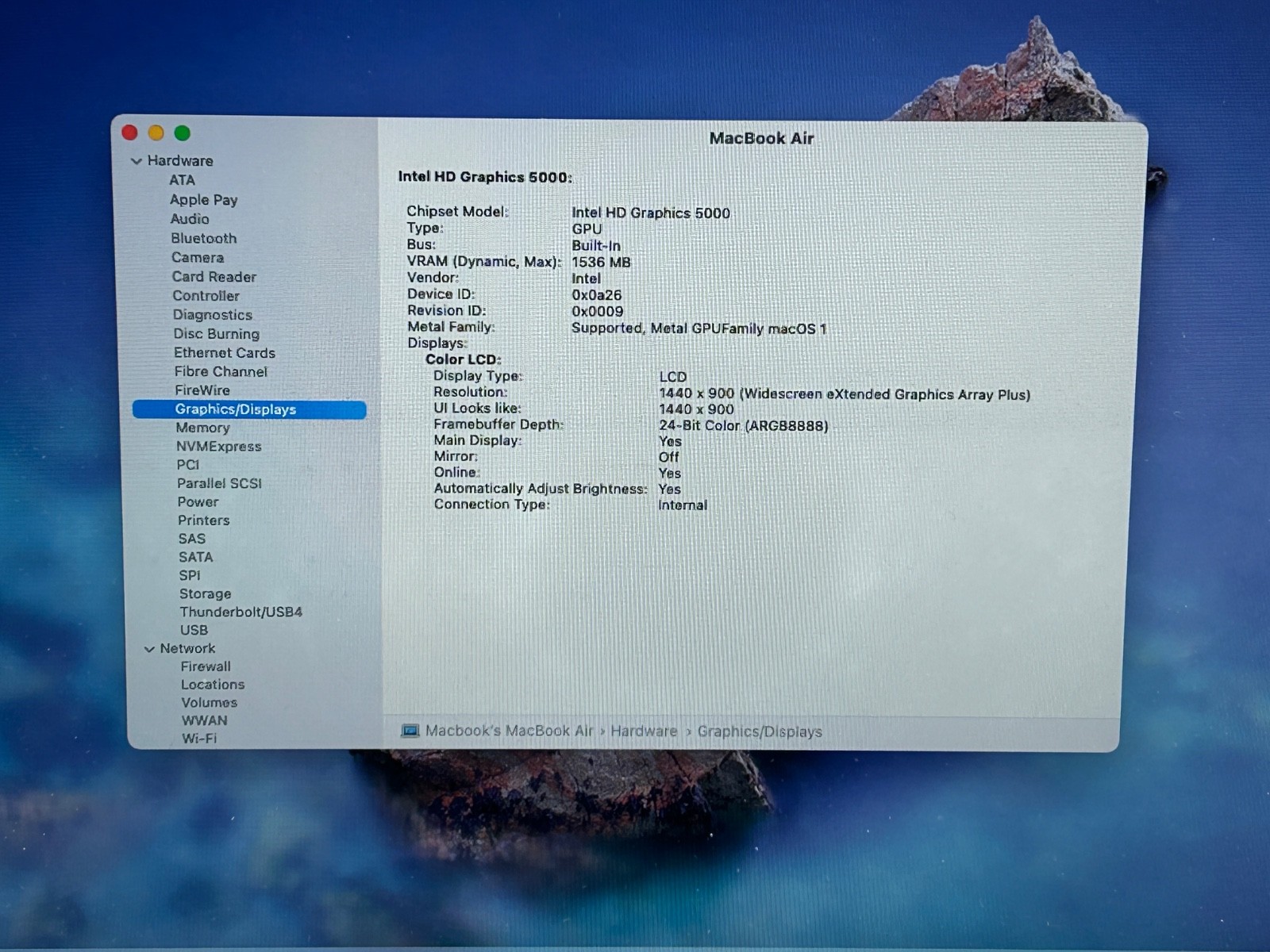The height and width of the screenshot is (952, 1270).
Task: Show FireWire hardware details
Action: click(x=202, y=390)
